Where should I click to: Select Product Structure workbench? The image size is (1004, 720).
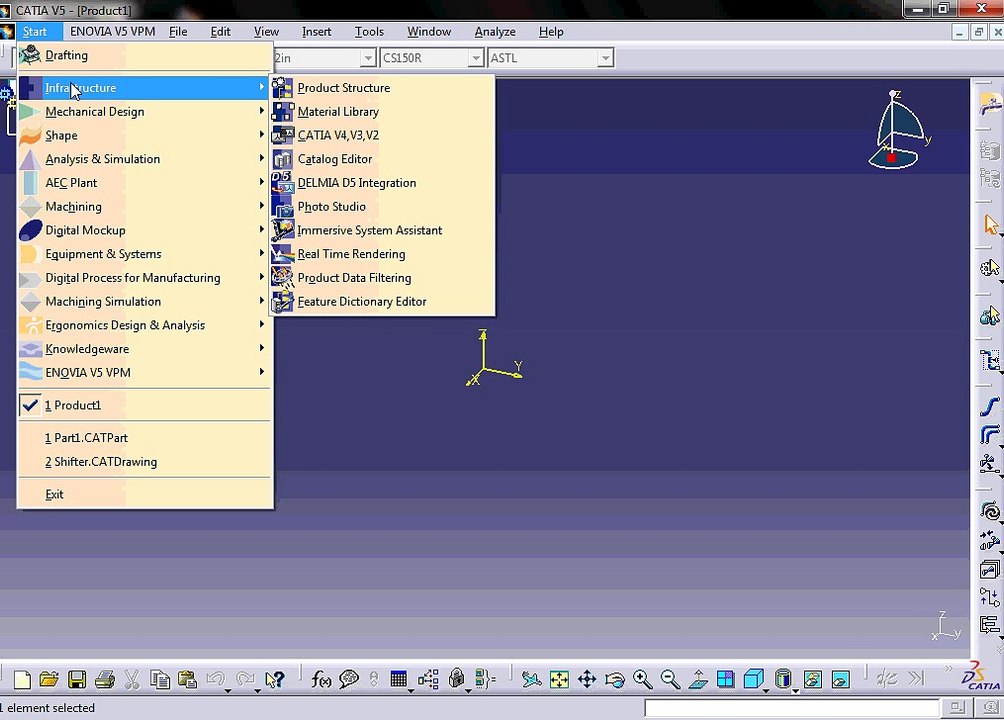[382, 88]
